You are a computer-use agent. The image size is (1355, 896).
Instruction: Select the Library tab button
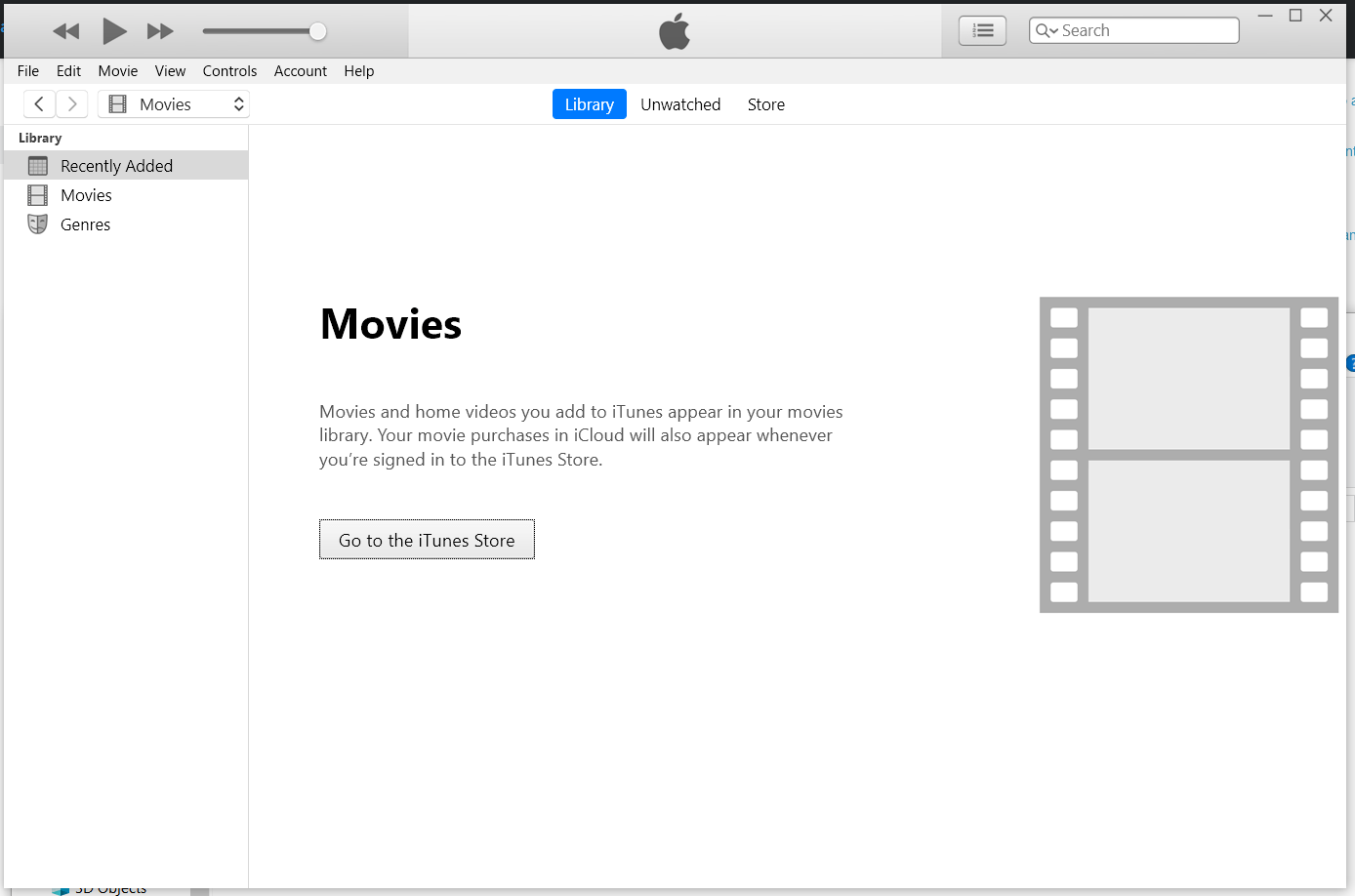click(589, 103)
